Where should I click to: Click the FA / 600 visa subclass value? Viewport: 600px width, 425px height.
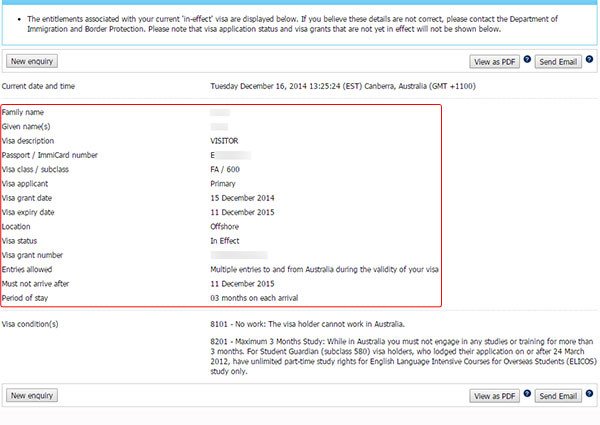226,169
